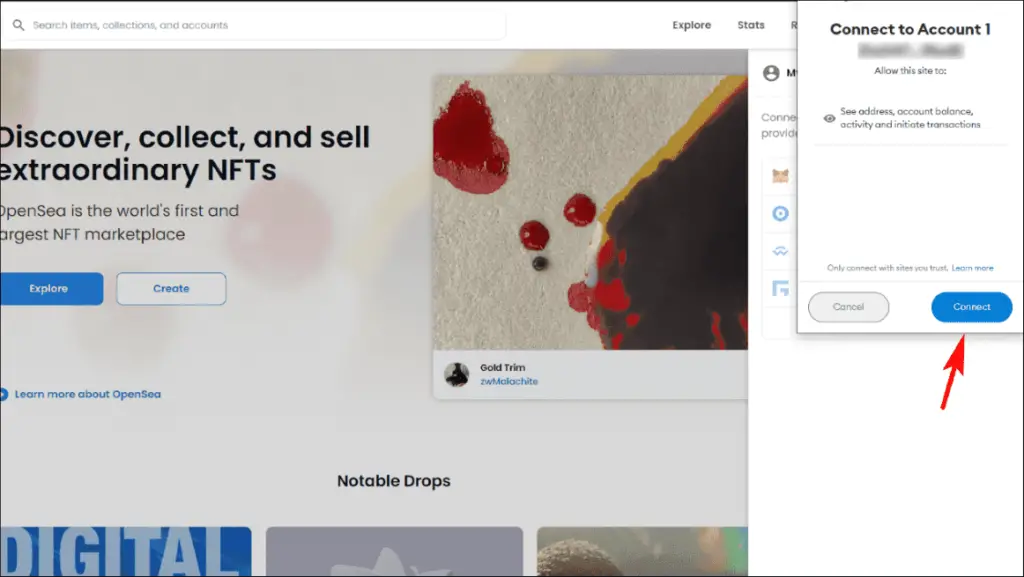The image size is (1024, 577).
Task: Click the Notable Drops heading
Action: 394,481
